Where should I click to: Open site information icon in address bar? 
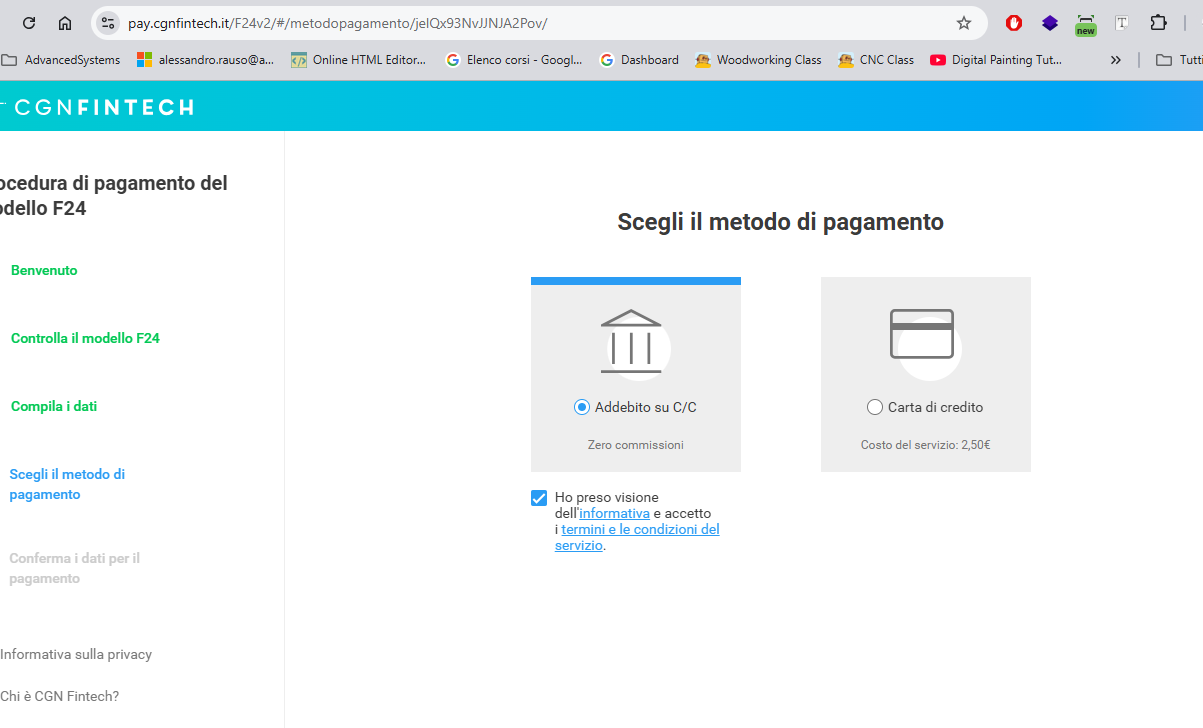108,23
